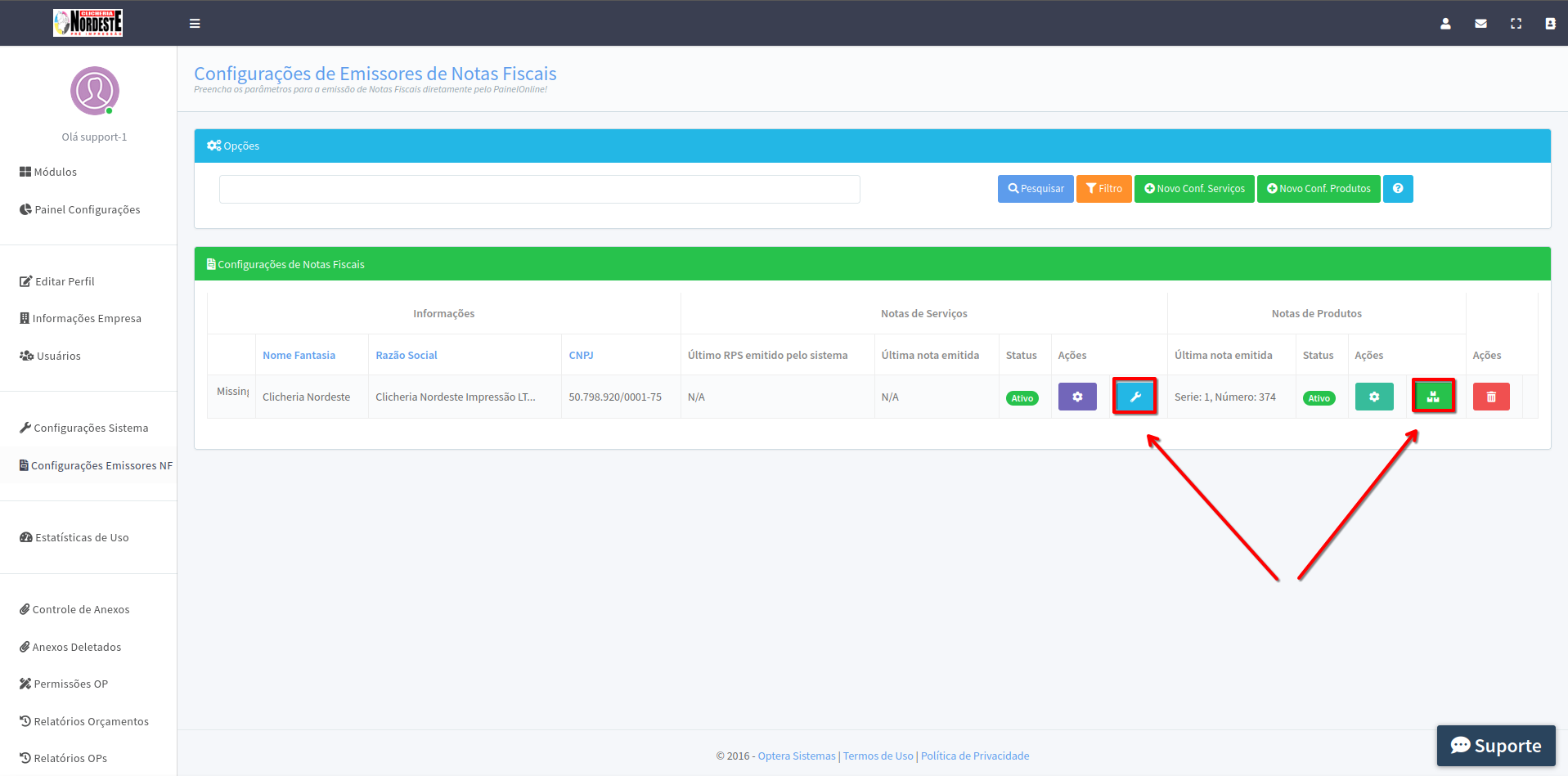Click the Clicheria Nordeste logo
The image size is (1568, 776).
tap(88, 23)
